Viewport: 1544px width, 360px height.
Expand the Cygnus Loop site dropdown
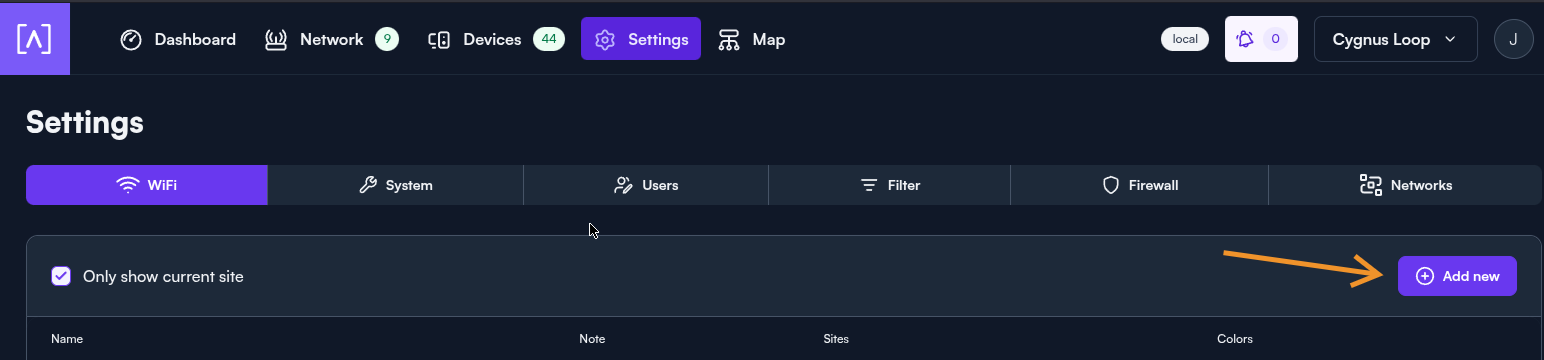click(1395, 39)
